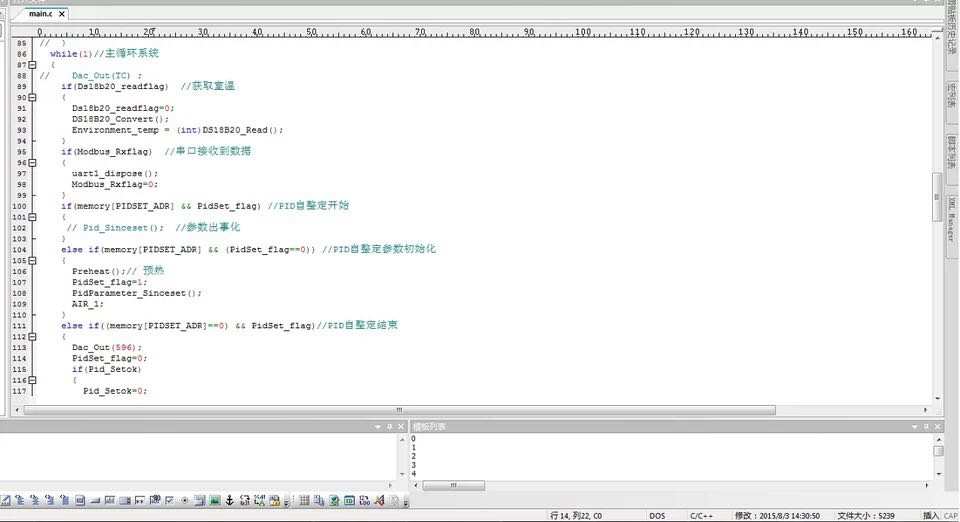Open the dropdown arrow on the template list panel header
960x522 pixels.
pos(914,427)
